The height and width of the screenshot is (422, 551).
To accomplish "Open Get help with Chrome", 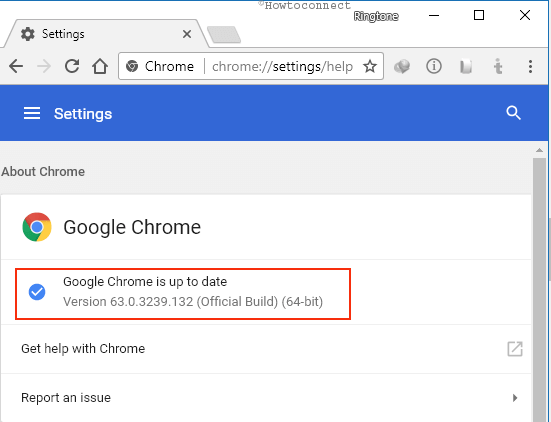I will coord(266,349).
